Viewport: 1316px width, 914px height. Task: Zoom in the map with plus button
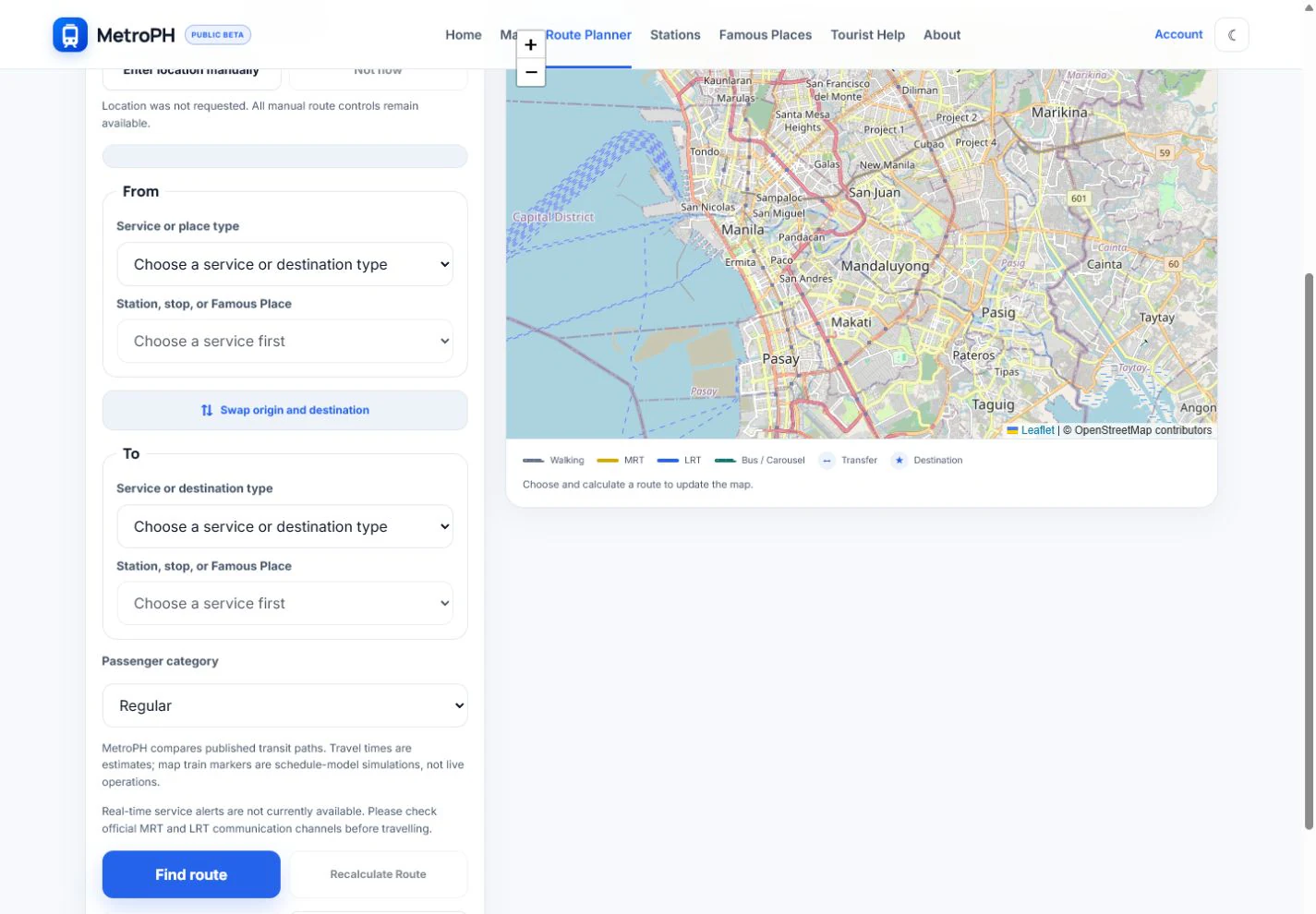click(531, 44)
